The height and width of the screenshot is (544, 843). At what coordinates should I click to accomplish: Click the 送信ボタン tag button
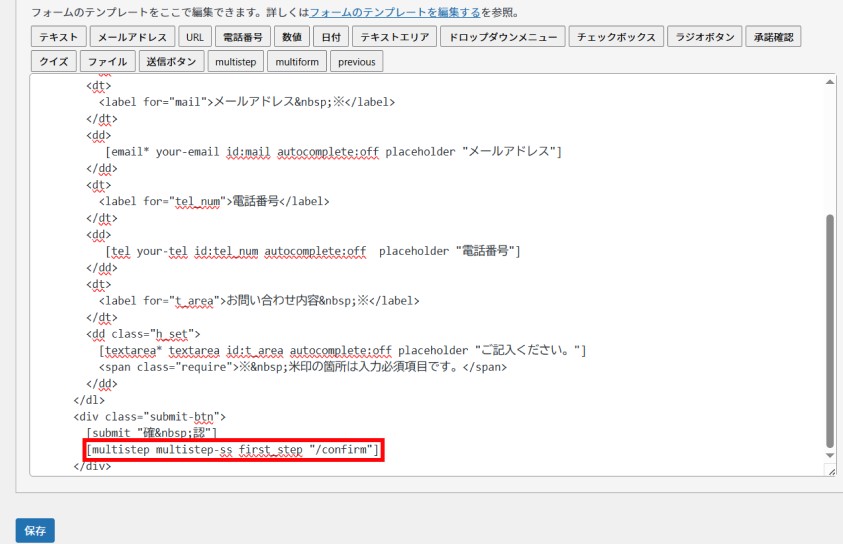pyautogui.click(x=171, y=62)
